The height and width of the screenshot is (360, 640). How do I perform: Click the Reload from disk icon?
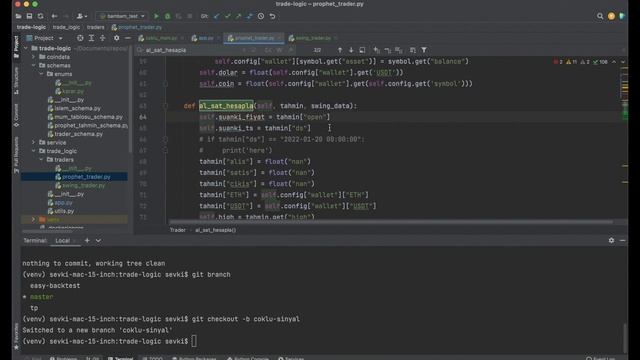click(x=40, y=16)
